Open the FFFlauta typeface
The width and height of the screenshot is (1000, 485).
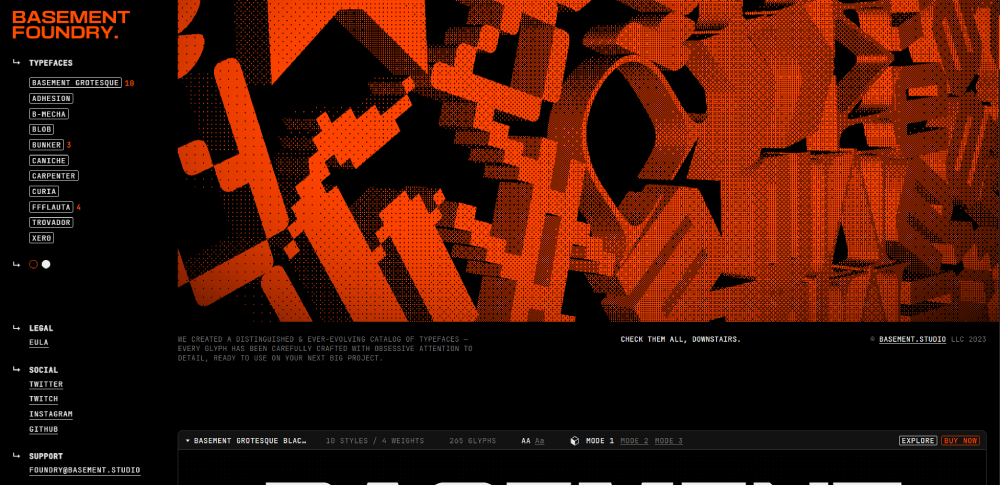click(x=51, y=207)
